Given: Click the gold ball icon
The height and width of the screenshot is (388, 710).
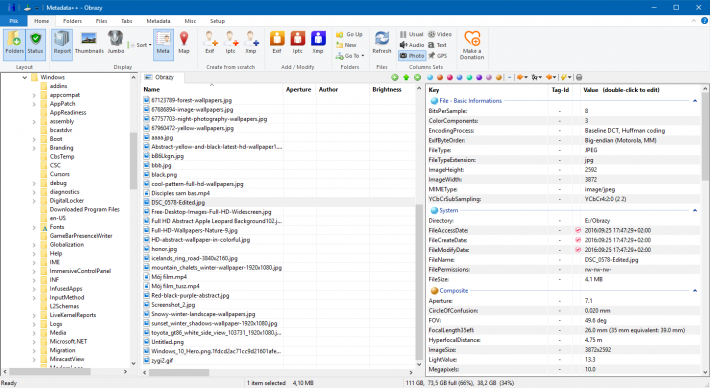Looking at the screenshot, I should [x=499, y=77].
